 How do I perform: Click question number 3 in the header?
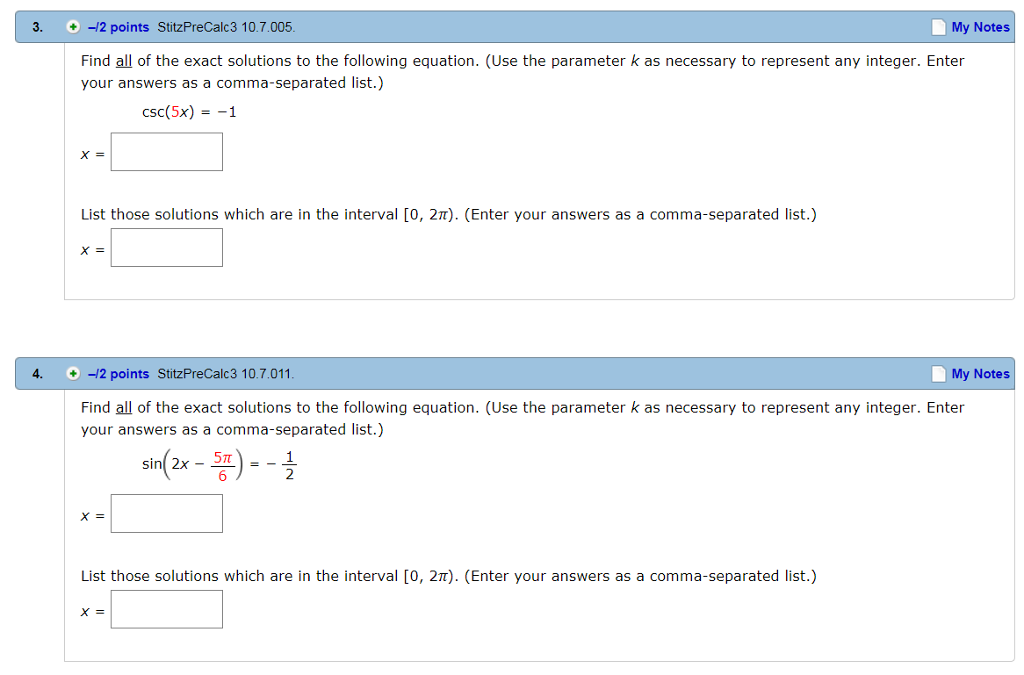pyautogui.click(x=37, y=27)
